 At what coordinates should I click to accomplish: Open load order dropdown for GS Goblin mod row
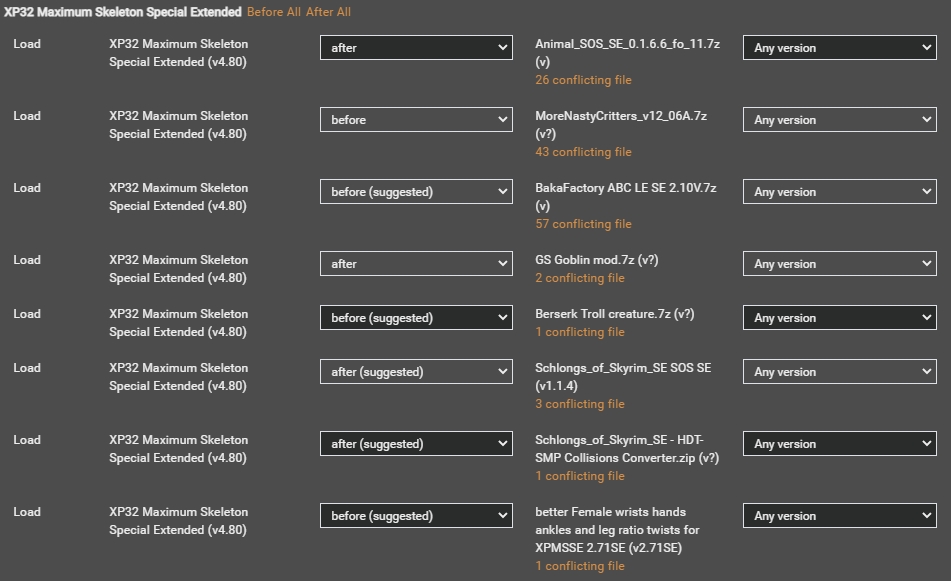tap(416, 264)
